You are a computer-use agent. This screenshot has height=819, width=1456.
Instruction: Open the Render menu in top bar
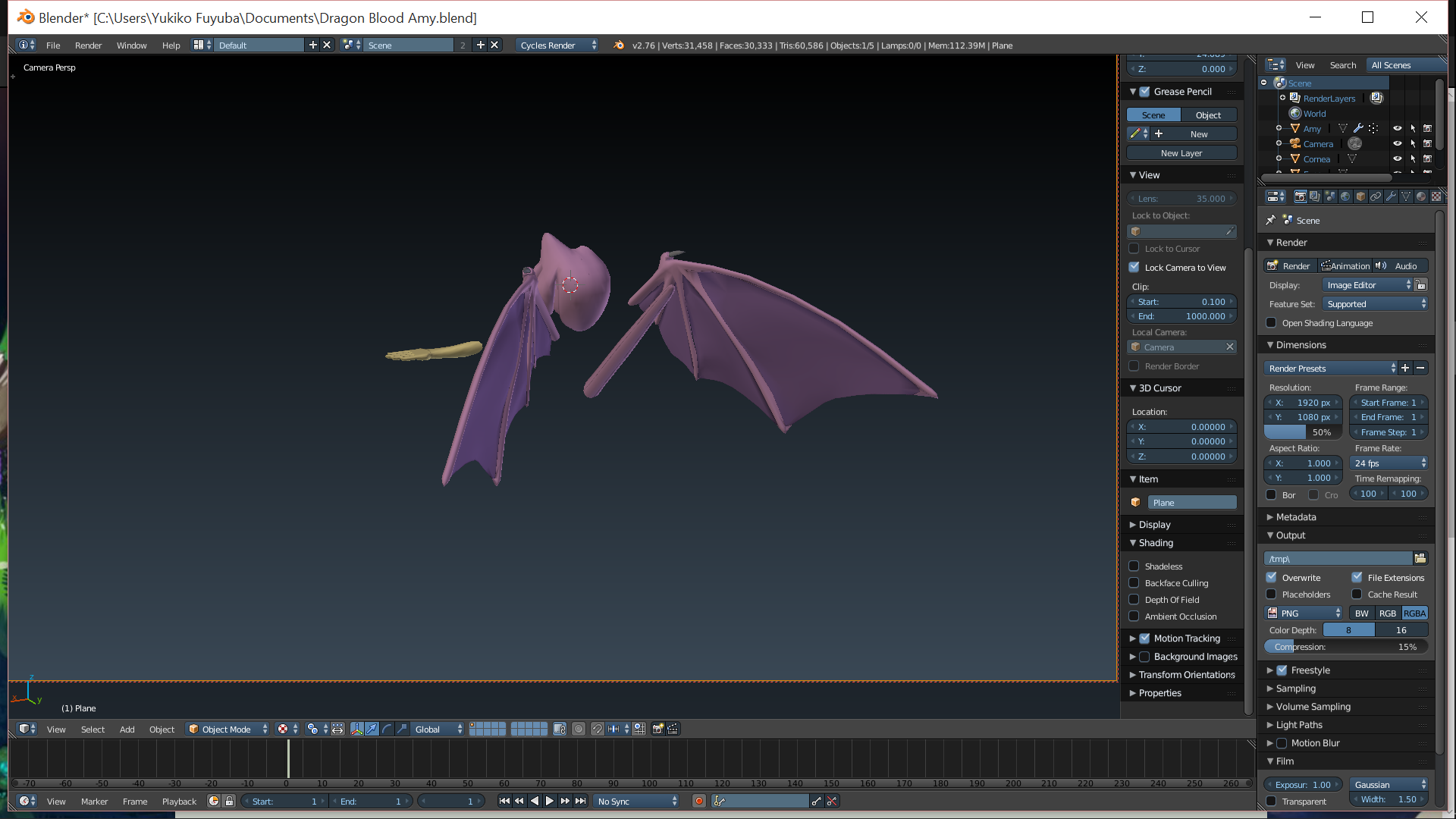88,45
